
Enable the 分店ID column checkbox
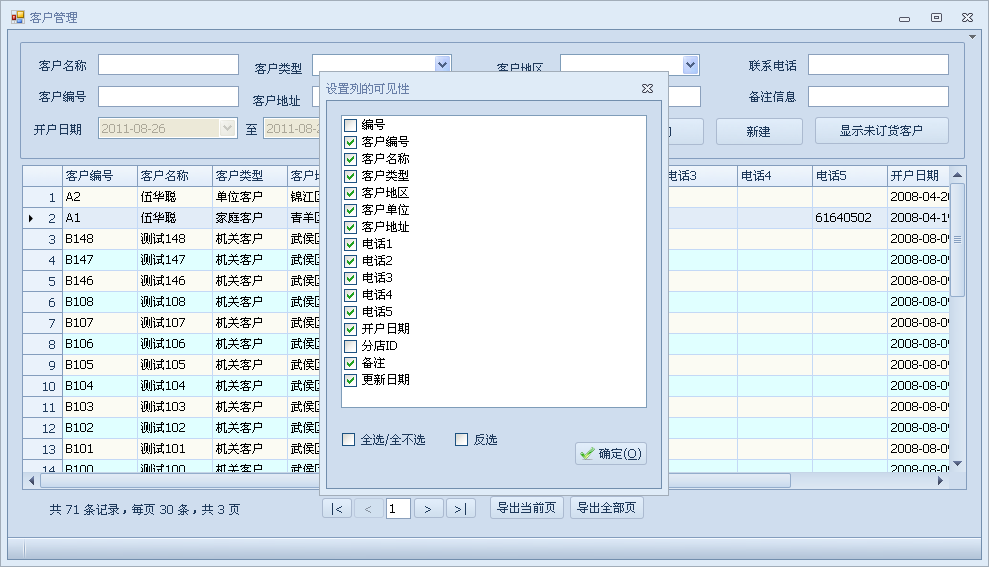(x=351, y=346)
